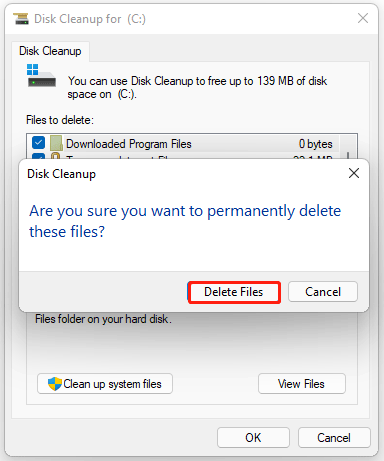Open Clean up system files

pyautogui.click(x=105, y=384)
